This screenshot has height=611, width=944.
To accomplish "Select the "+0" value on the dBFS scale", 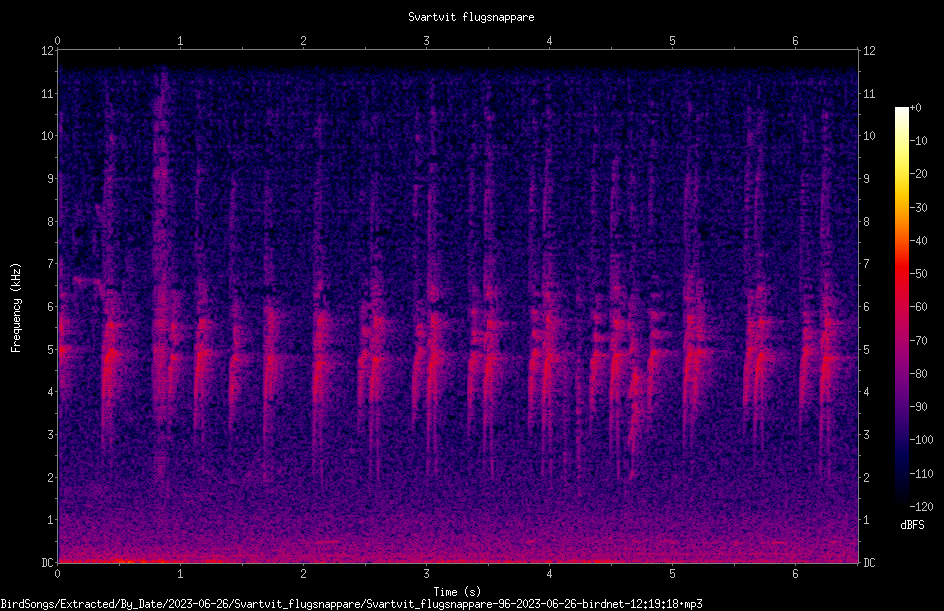I will (916, 108).
